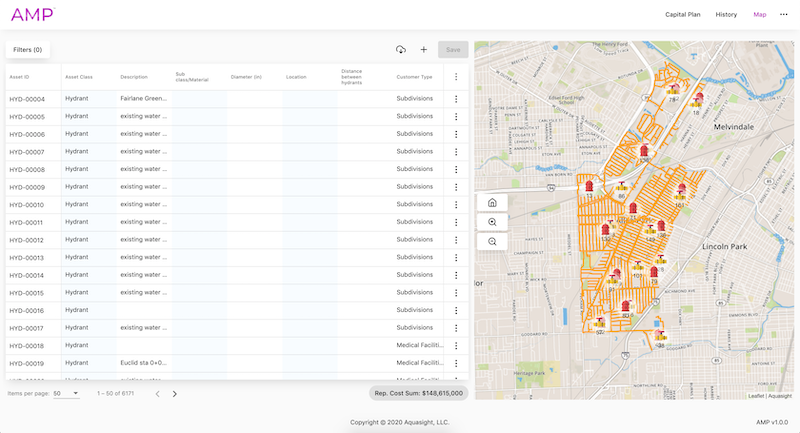Viewport: 800px width, 433px height.
Task: Open the Filters (0) panel
Action: point(28,49)
